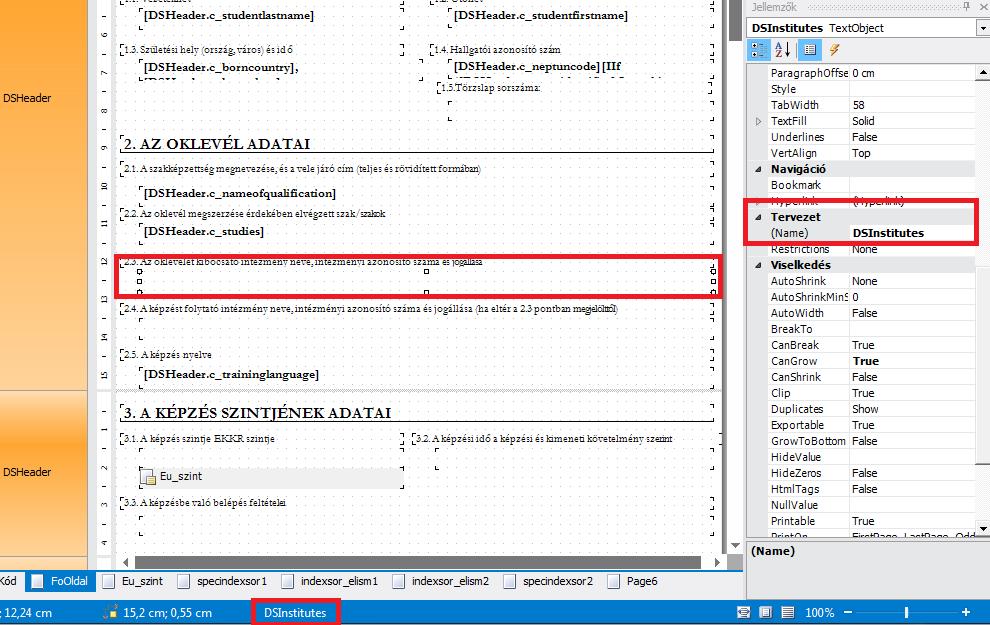Select the CanShrink property row
The image size is (990, 625).
click(871, 377)
